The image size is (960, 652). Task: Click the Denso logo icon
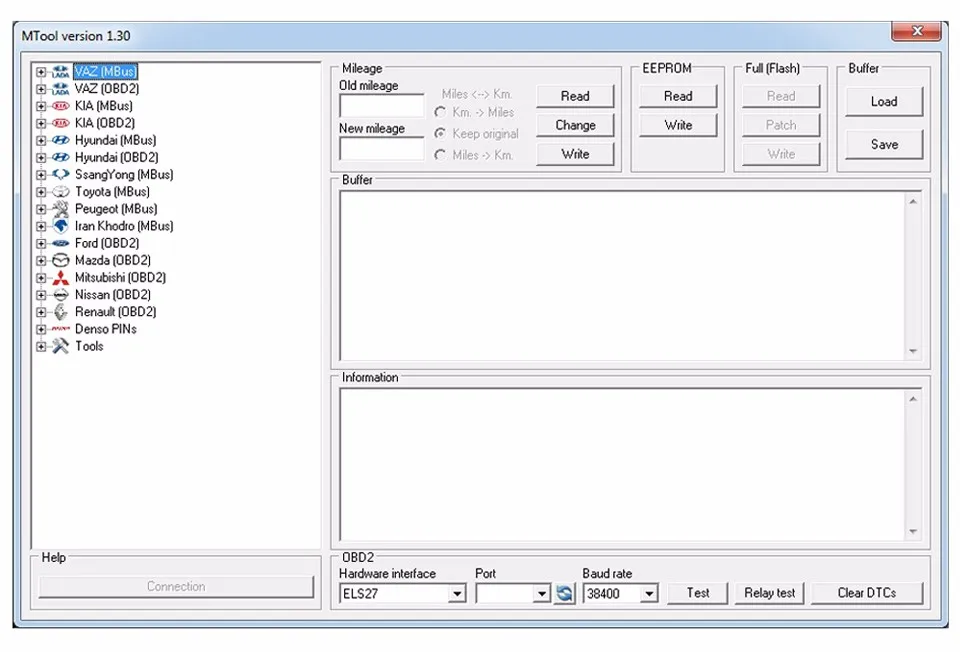pyautogui.click(x=60, y=329)
